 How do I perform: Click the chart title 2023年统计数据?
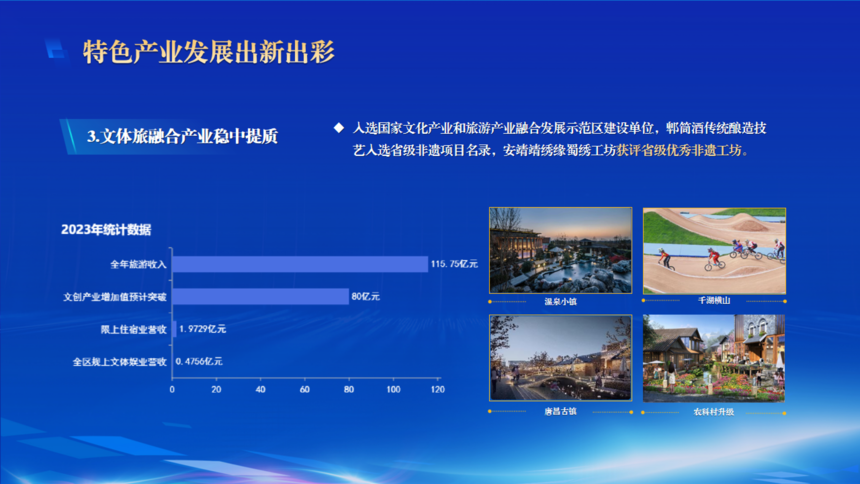tap(106, 229)
